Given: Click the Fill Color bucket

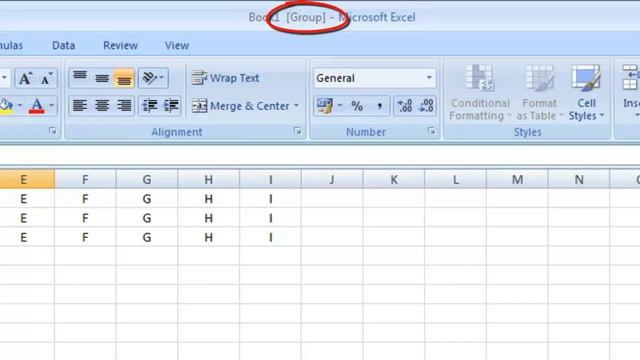Looking at the screenshot, I should tap(7, 106).
